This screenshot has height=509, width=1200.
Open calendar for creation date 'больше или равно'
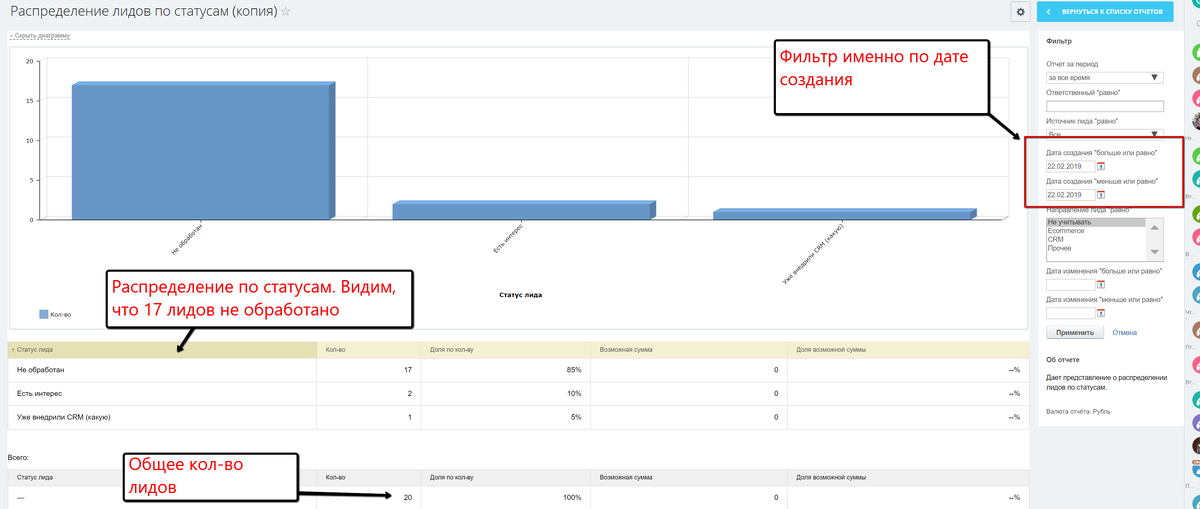coord(1101,166)
